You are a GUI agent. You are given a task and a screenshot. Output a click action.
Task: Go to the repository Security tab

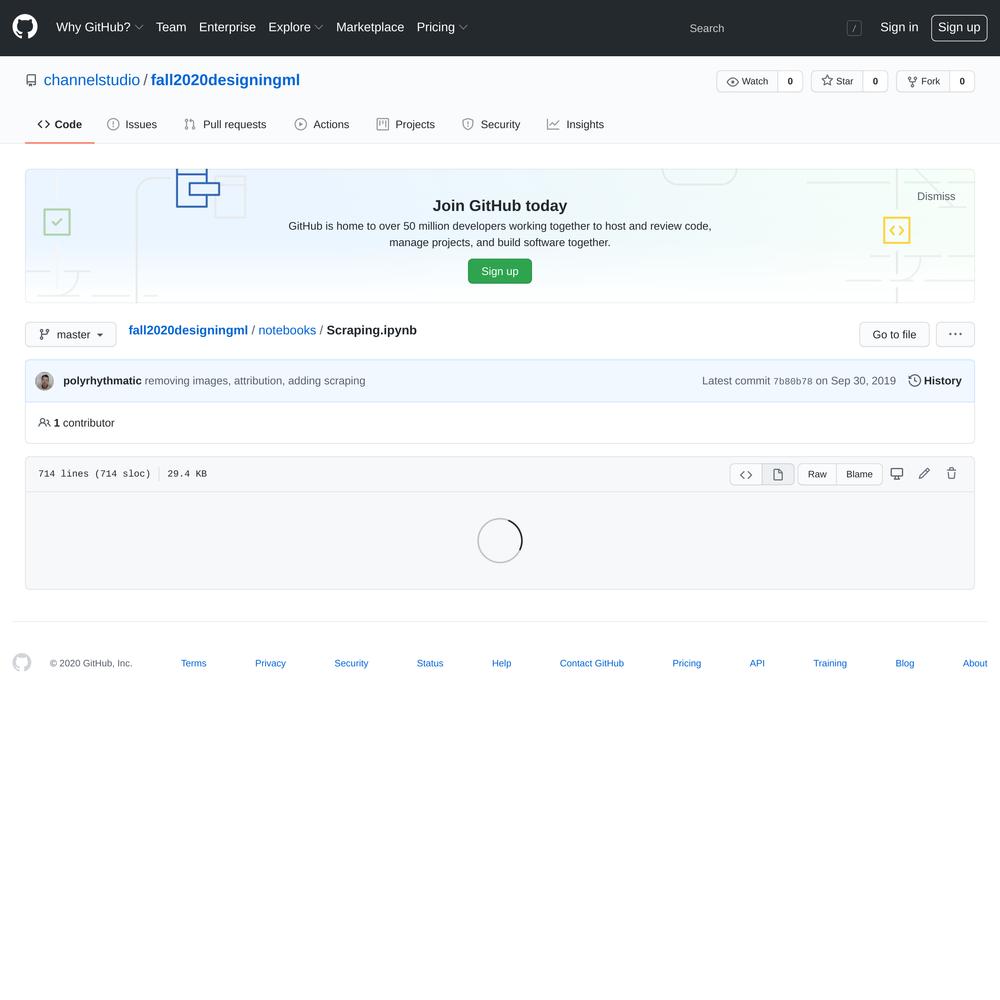pyautogui.click(x=491, y=124)
